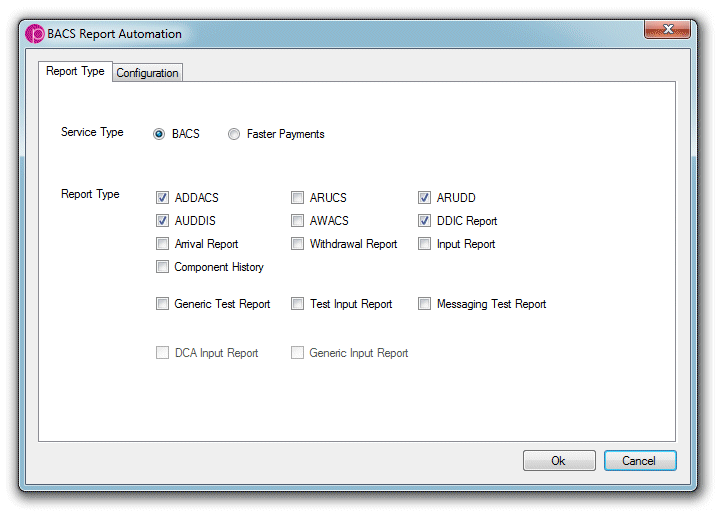Close the BACS Report Automation dialog
Screen dimensions: 727x520
click(x=667, y=29)
